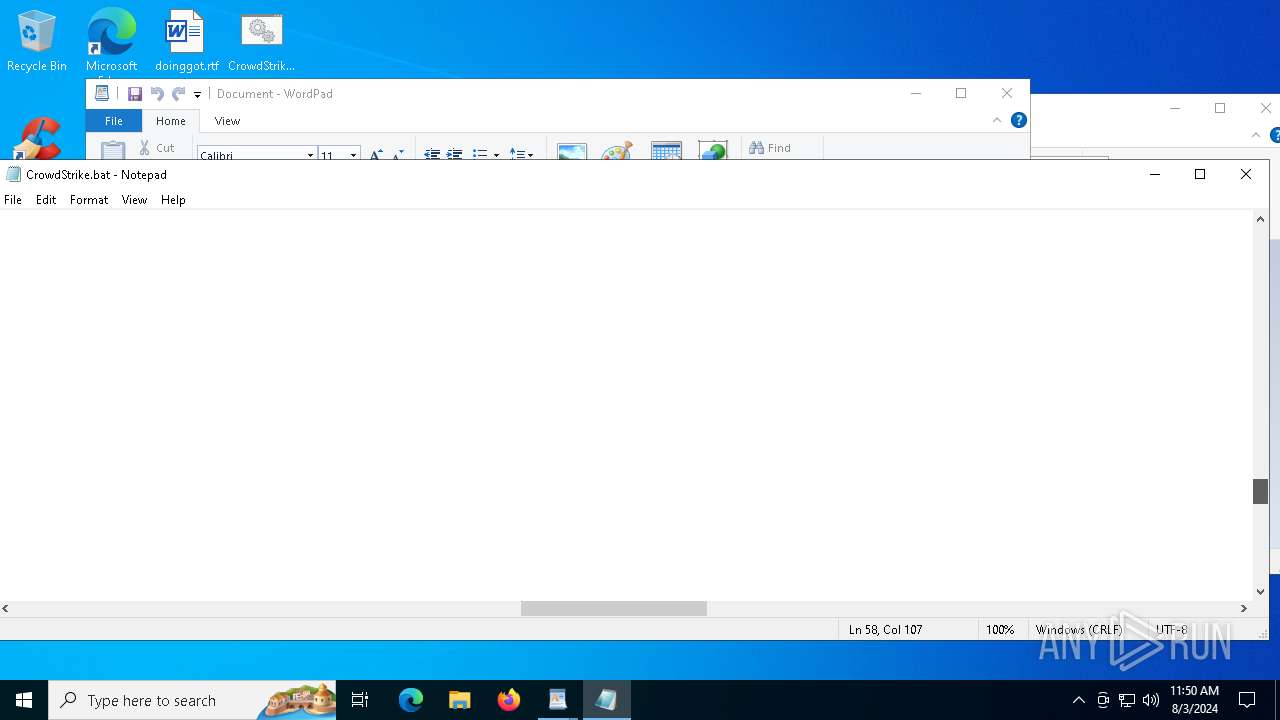Click the Windows Start button
The width and height of the screenshot is (1280, 720).
(x=24, y=700)
